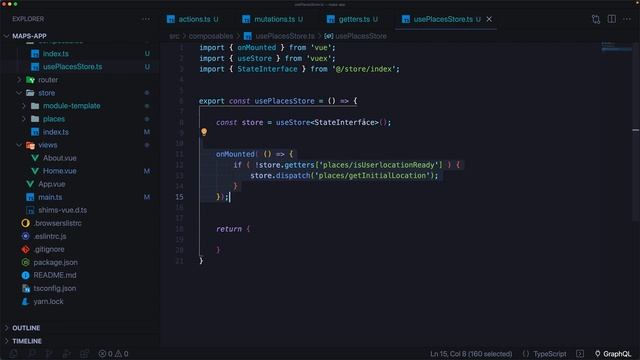Split the editor to the right
Image resolution: width=640 pixels, height=360 pixels.
coord(611,19)
